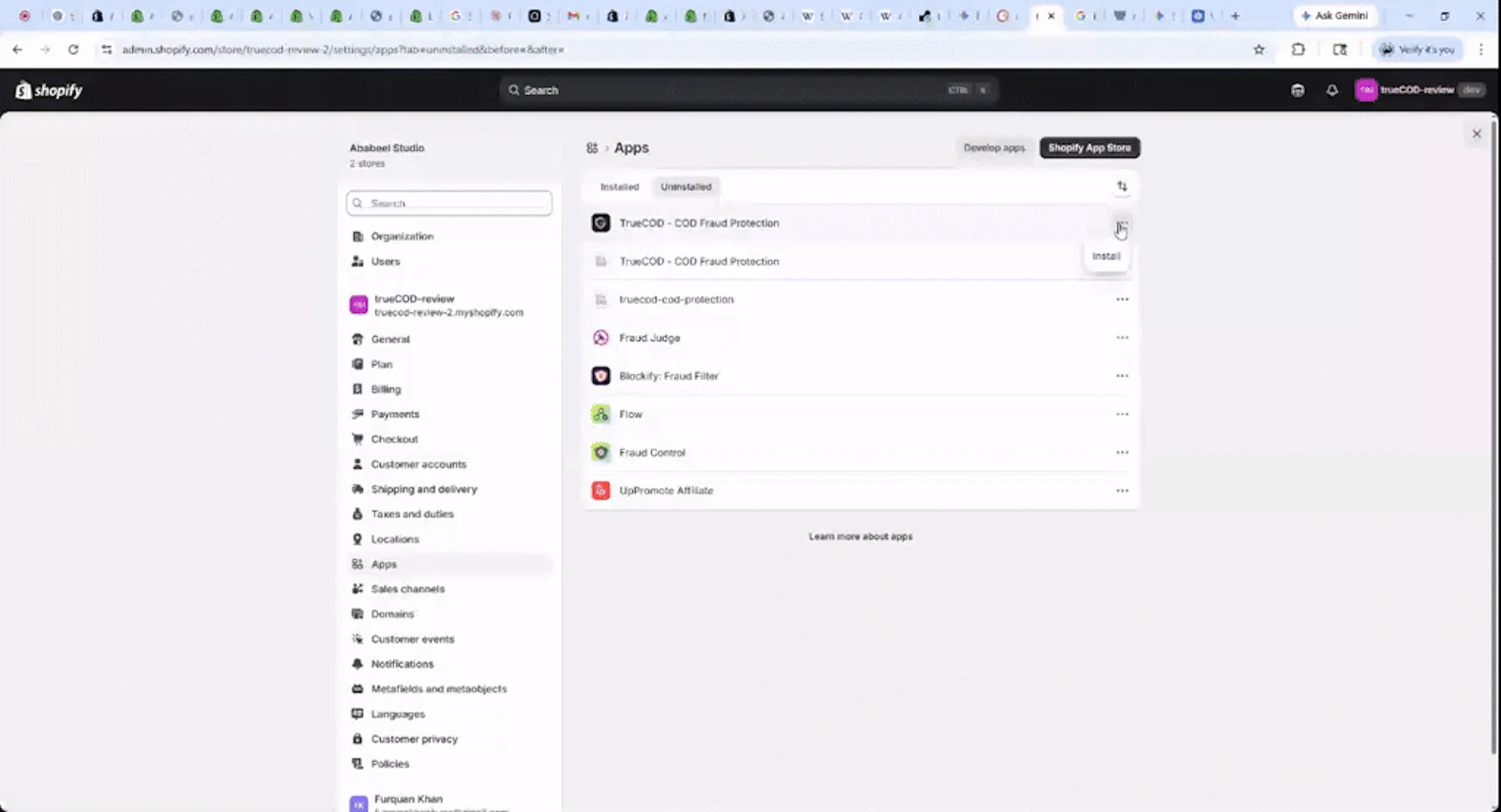Open more options for UpPromote Affiliate
1501x812 pixels.
click(x=1122, y=490)
